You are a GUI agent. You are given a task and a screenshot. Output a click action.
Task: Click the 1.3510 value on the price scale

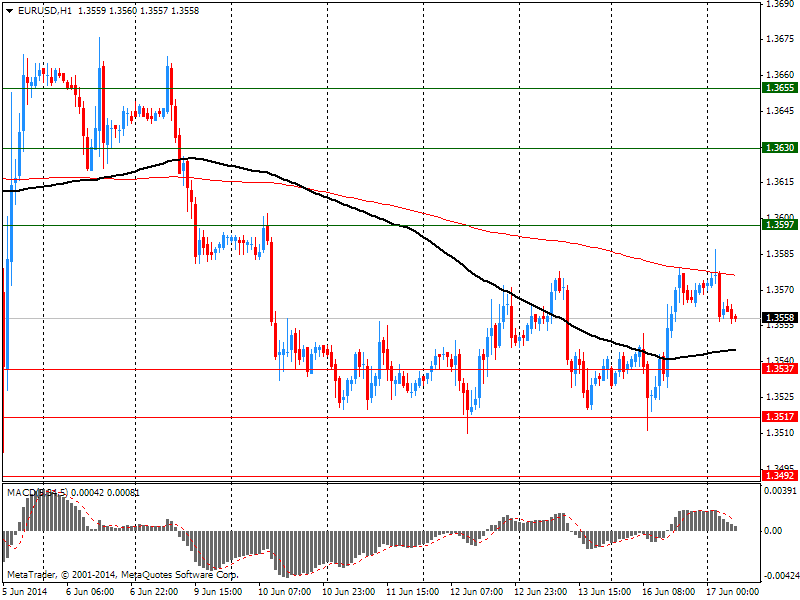pyautogui.click(x=780, y=433)
